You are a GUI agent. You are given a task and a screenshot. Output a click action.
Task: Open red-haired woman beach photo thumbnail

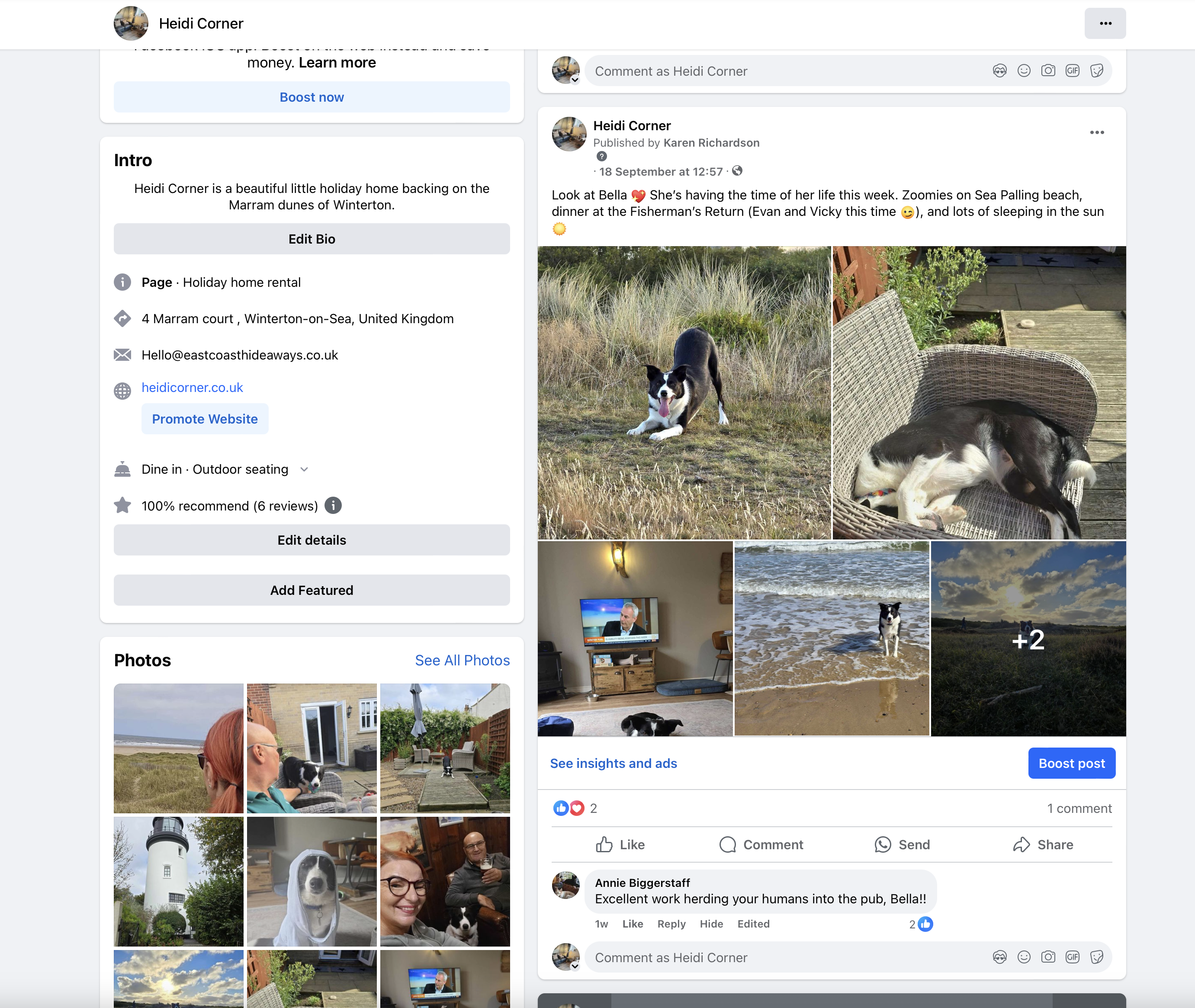tap(178, 748)
